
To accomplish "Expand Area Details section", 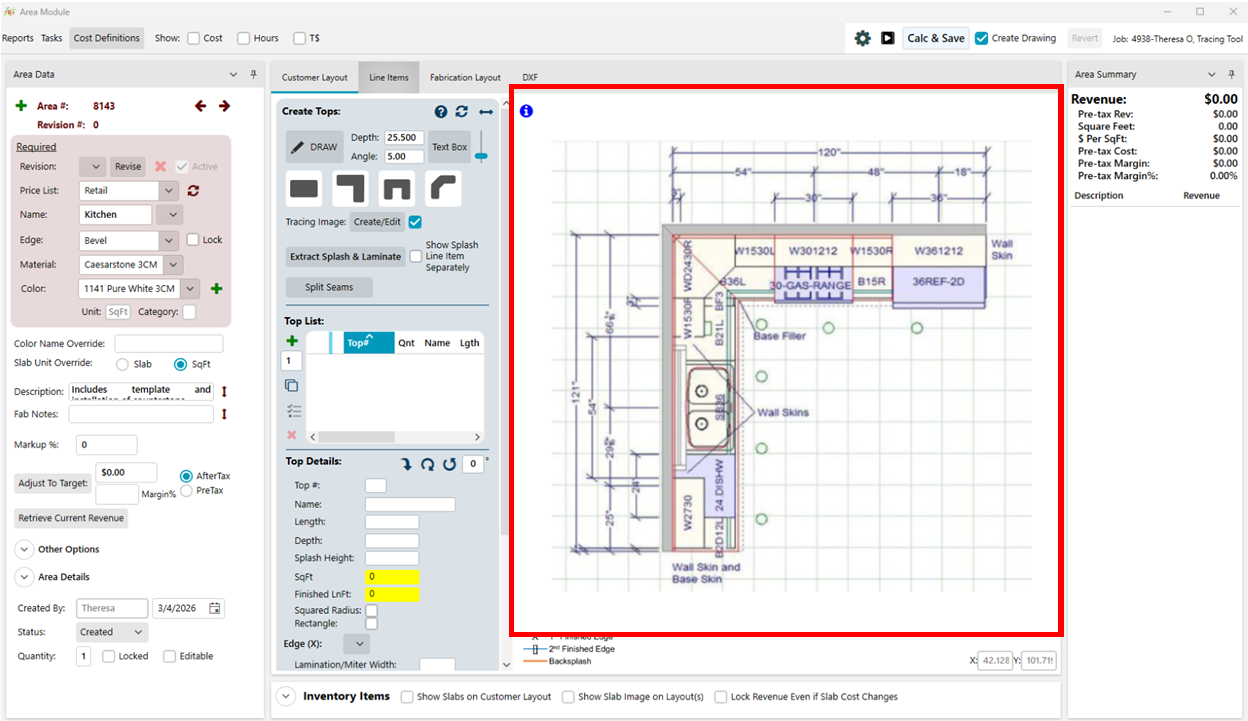I will [23, 577].
